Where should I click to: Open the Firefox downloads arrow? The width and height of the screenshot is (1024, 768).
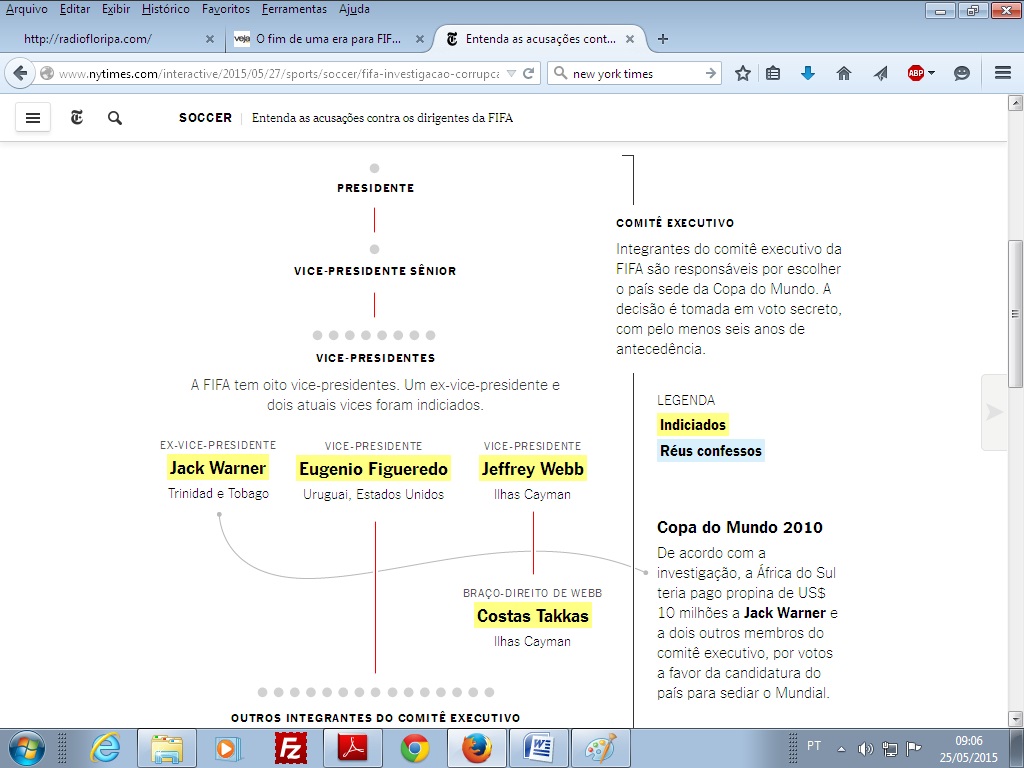click(x=808, y=73)
